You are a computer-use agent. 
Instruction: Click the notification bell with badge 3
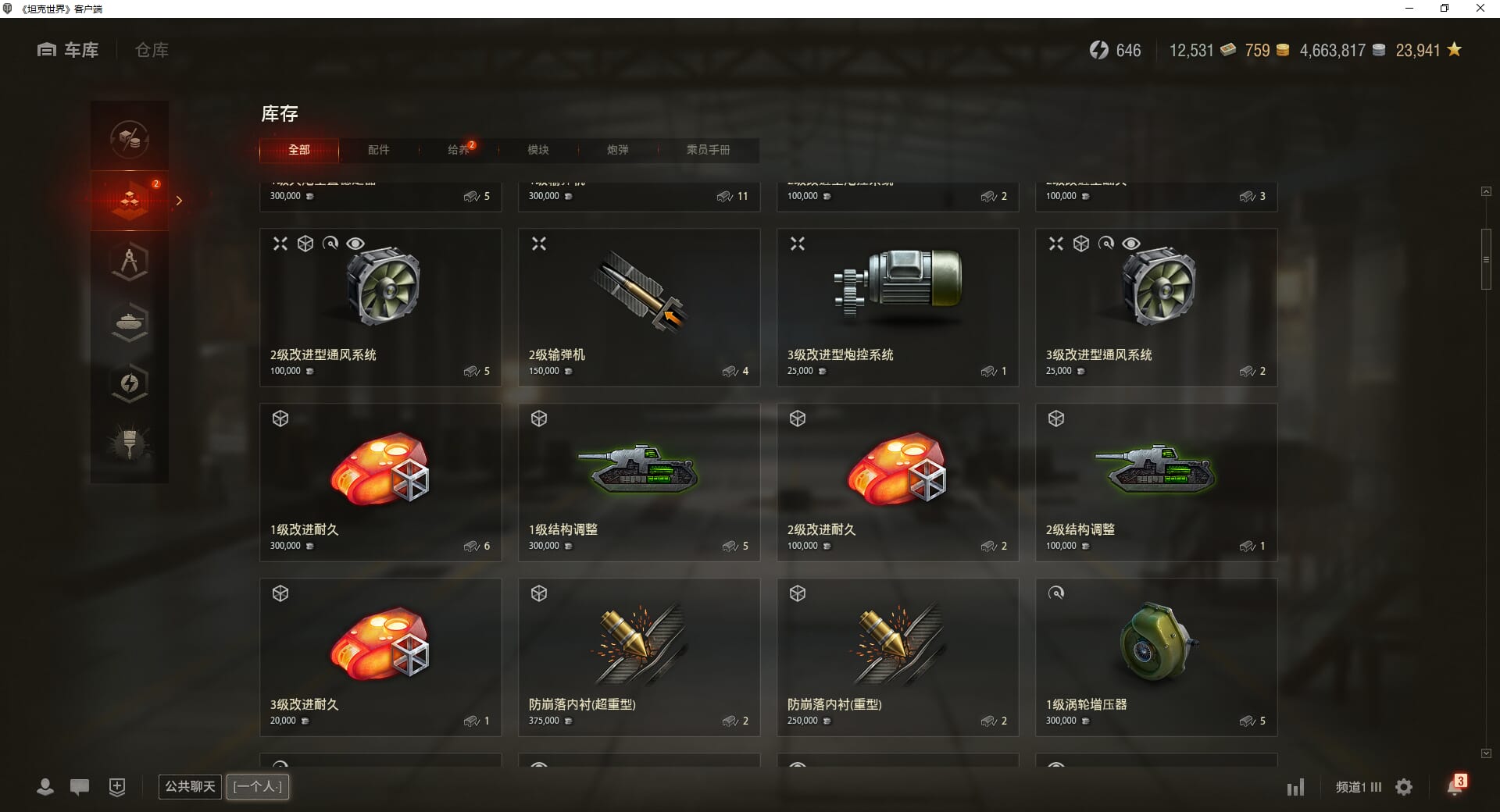click(1455, 785)
